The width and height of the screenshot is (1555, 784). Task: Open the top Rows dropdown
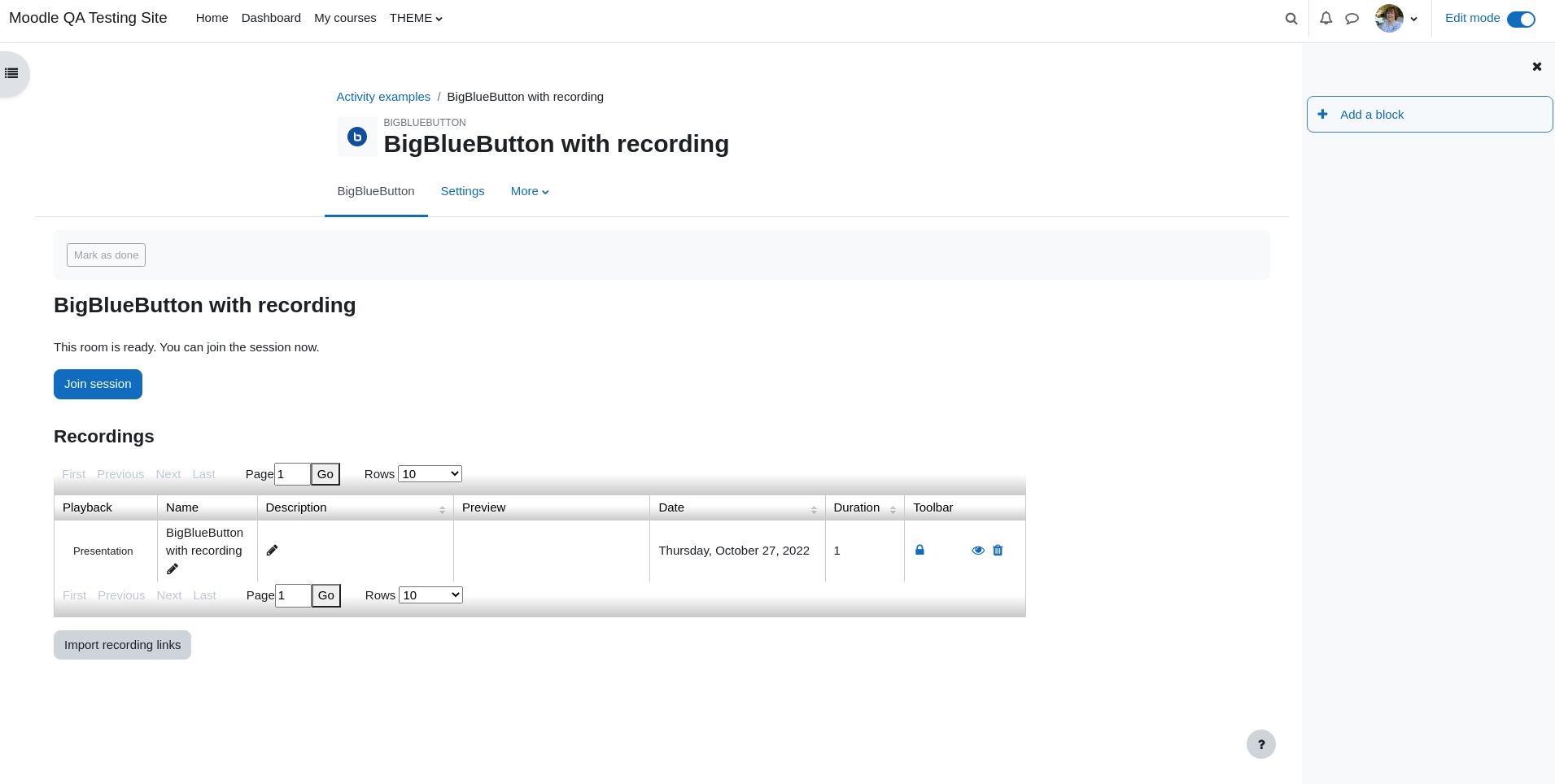430,474
